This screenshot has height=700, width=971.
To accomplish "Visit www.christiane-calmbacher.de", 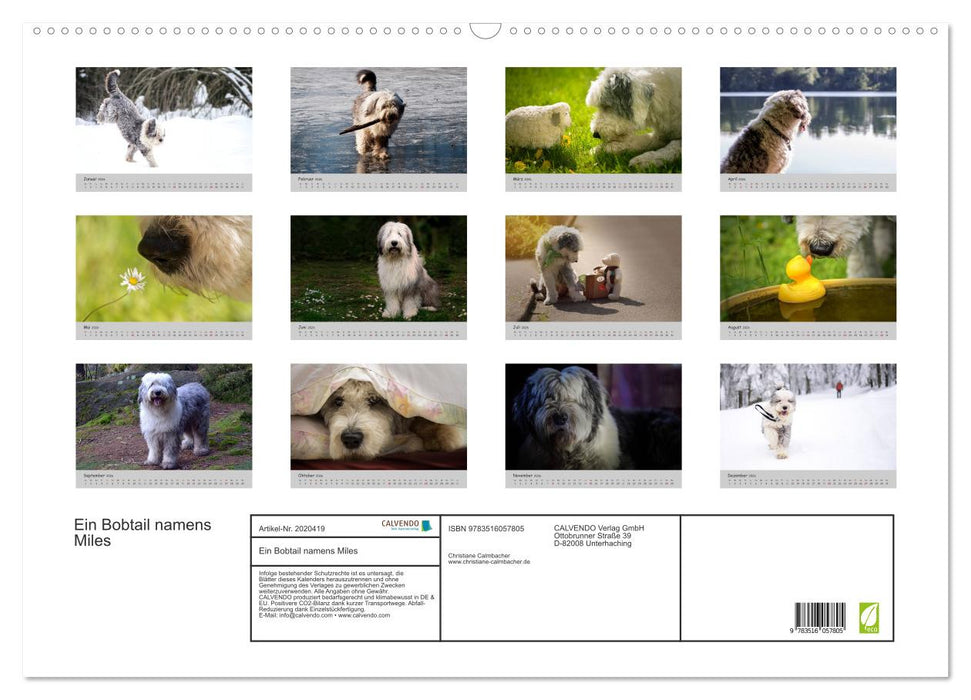I will [x=489, y=561].
